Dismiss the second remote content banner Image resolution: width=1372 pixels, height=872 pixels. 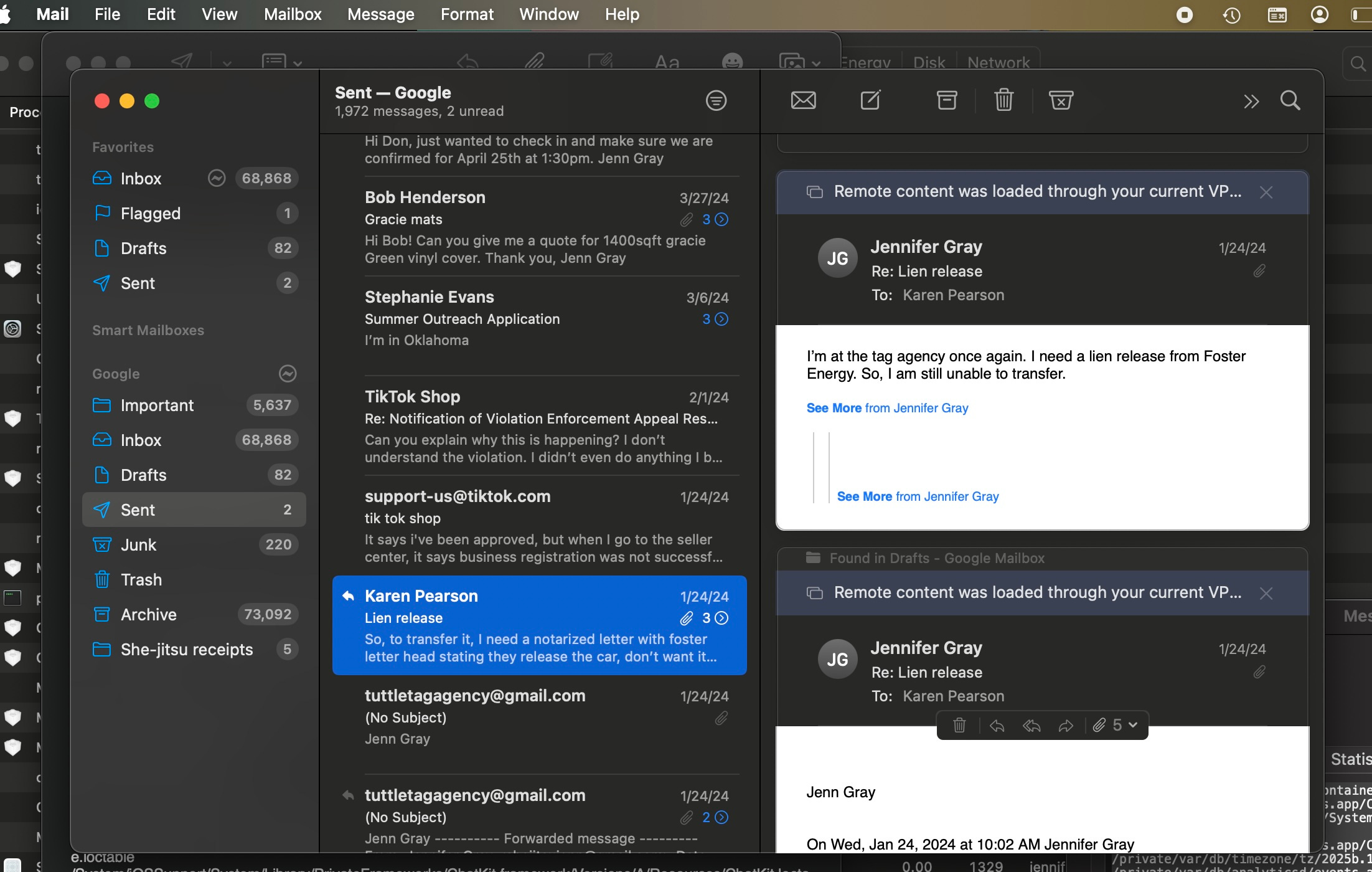1266,594
